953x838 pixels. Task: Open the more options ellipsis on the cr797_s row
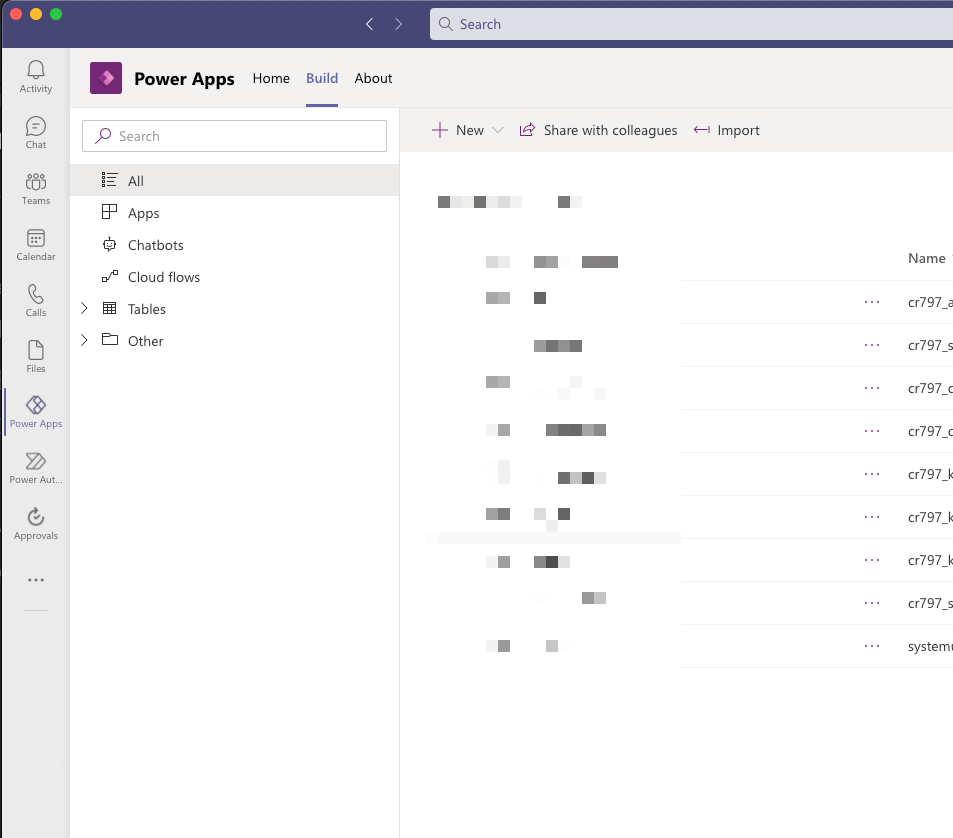[871, 345]
